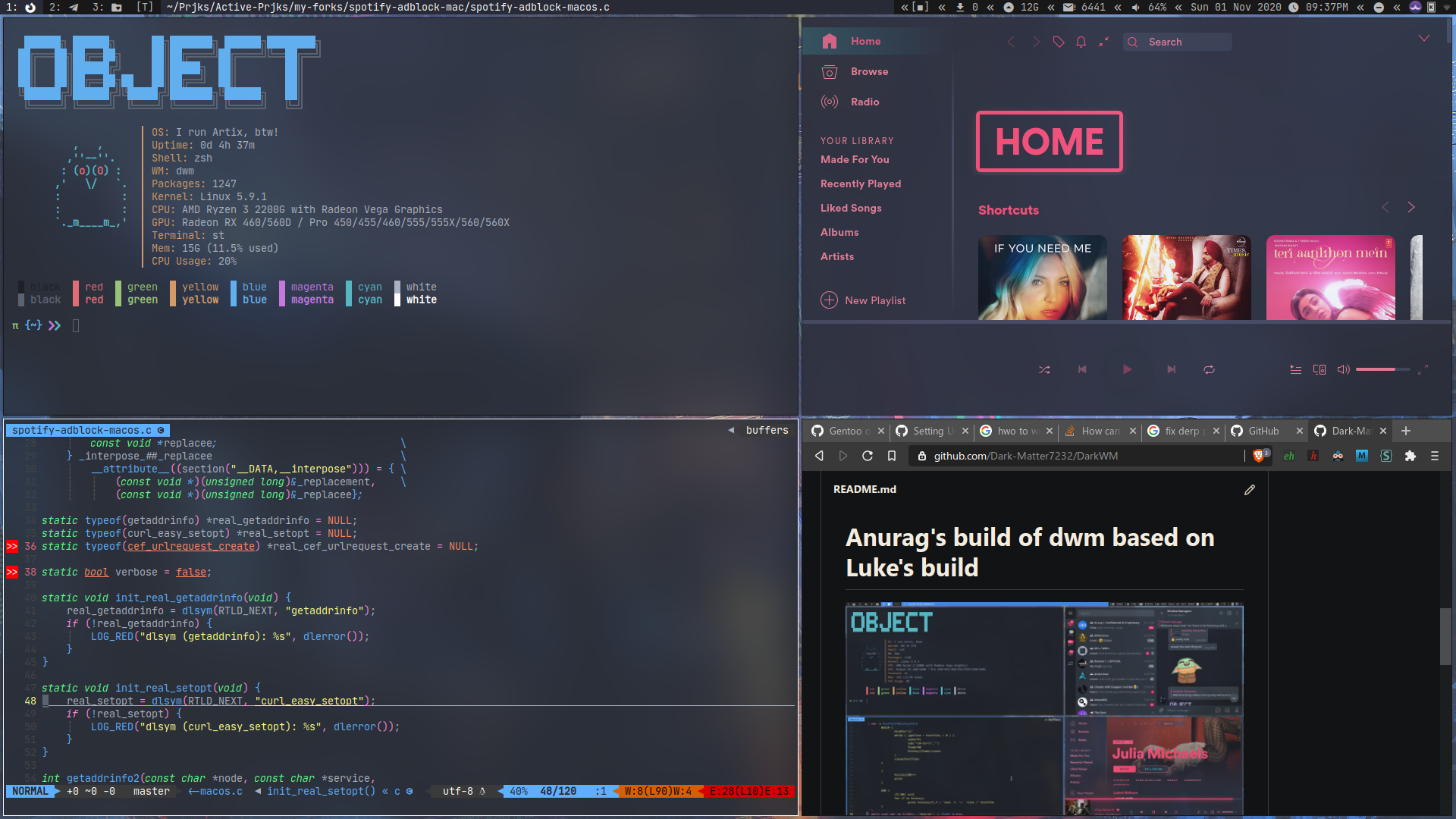Edit README.md with the pencil icon
1456x819 pixels.
click(x=1250, y=490)
